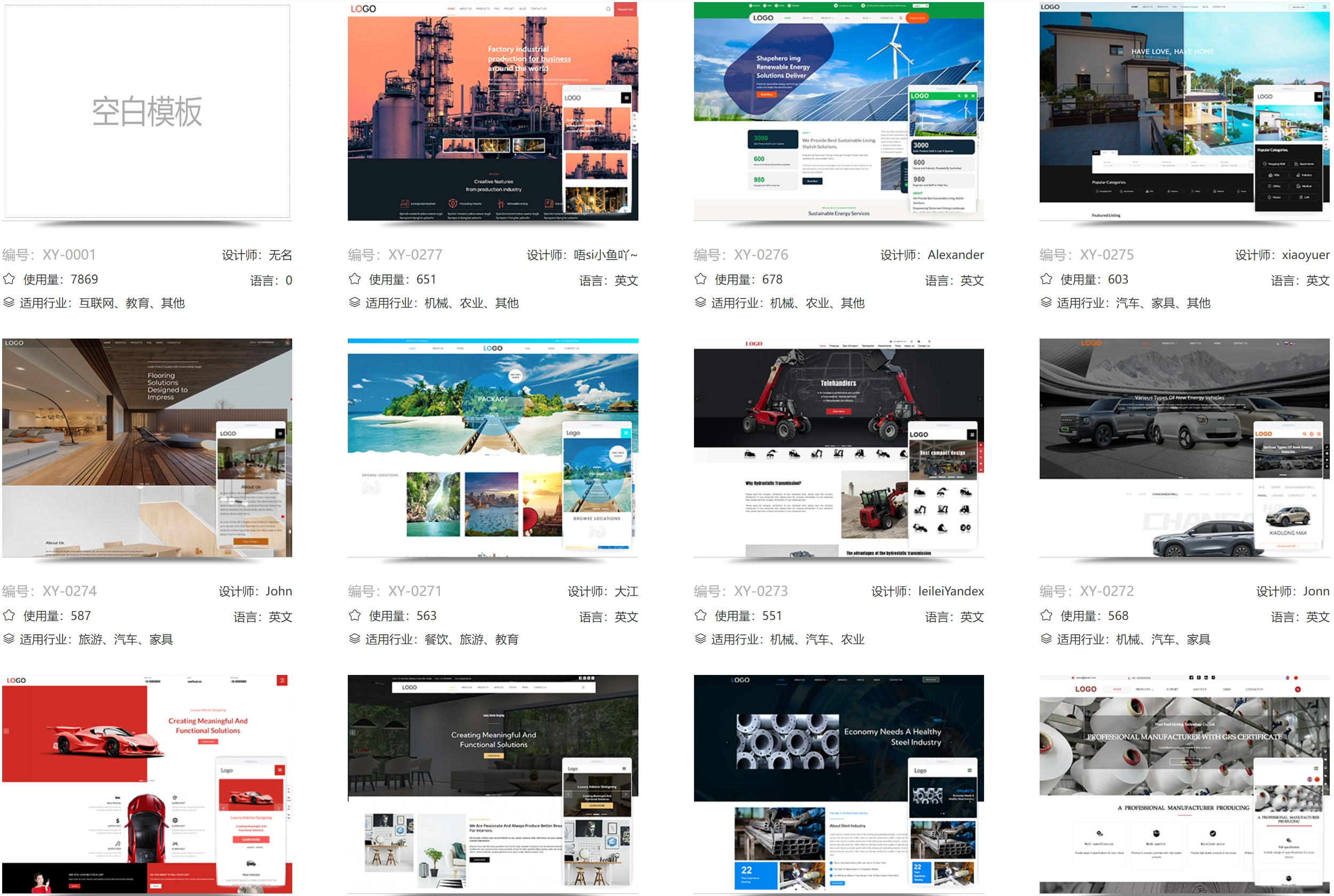1334x896 pixels.
Task: Open the renewable energy template preview
Action: click(x=838, y=113)
